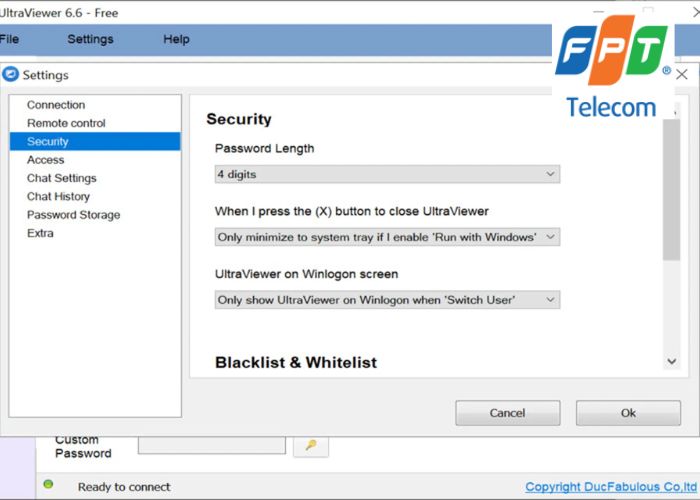
Task: Select Password Storage category
Action: click(73, 215)
